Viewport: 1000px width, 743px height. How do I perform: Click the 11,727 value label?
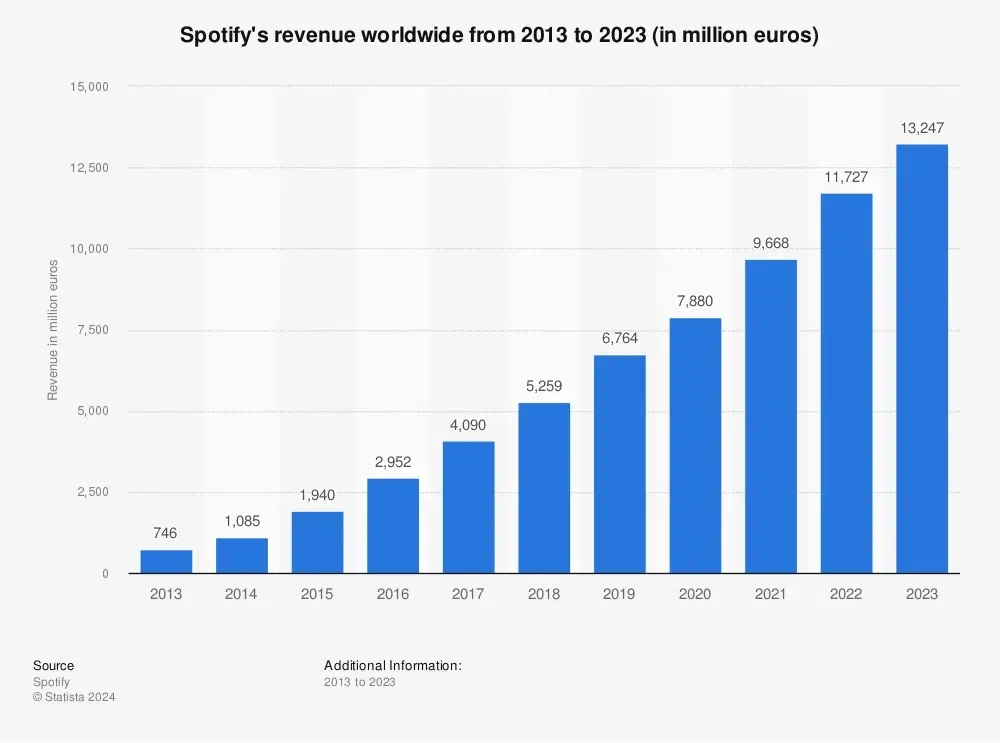click(845, 176)
